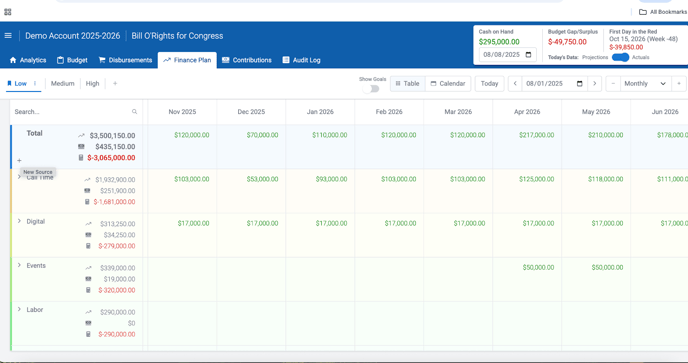This screenshot has height=363, width=688.
Task: Toggle the Projections/Actuals switch
Action: (620, 58)
